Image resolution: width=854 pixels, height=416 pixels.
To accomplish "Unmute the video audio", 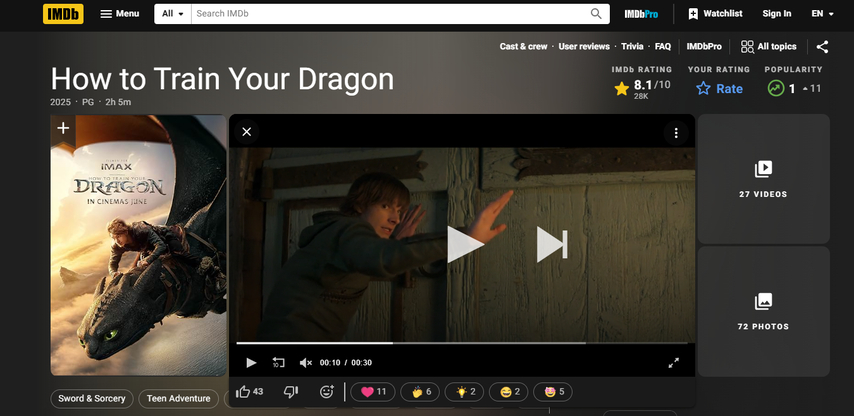I will 306,363.
